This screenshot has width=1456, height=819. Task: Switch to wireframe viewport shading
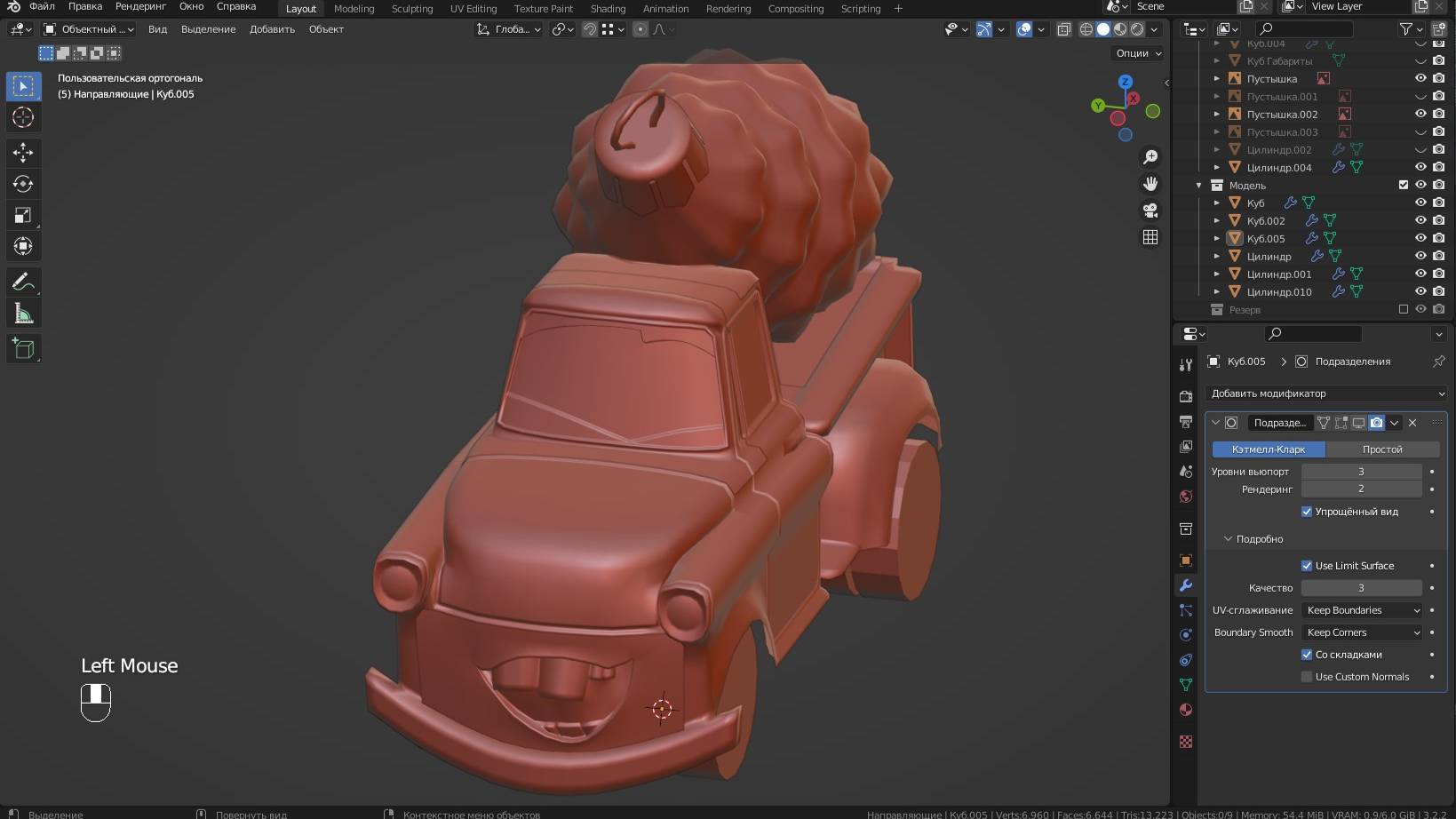1086,29
